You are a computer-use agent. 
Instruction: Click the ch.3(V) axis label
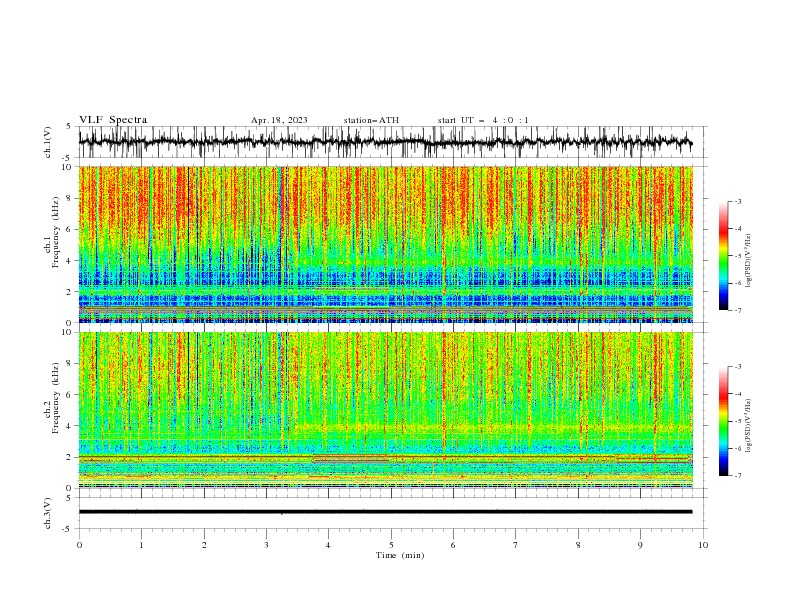tap(48, 513)
